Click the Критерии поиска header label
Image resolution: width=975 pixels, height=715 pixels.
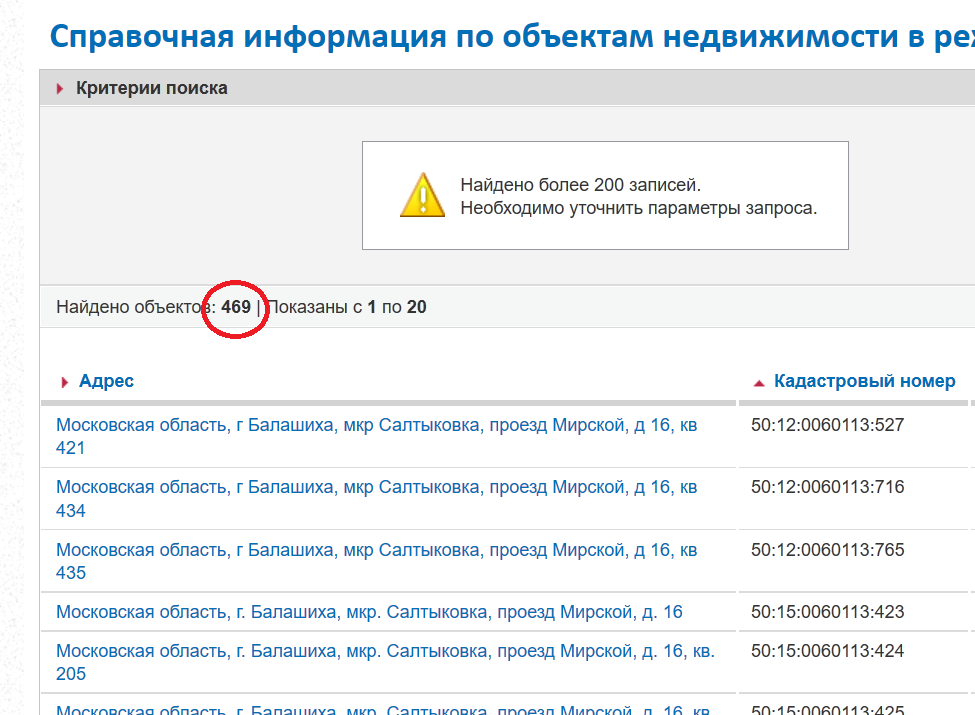click(152, 88)
